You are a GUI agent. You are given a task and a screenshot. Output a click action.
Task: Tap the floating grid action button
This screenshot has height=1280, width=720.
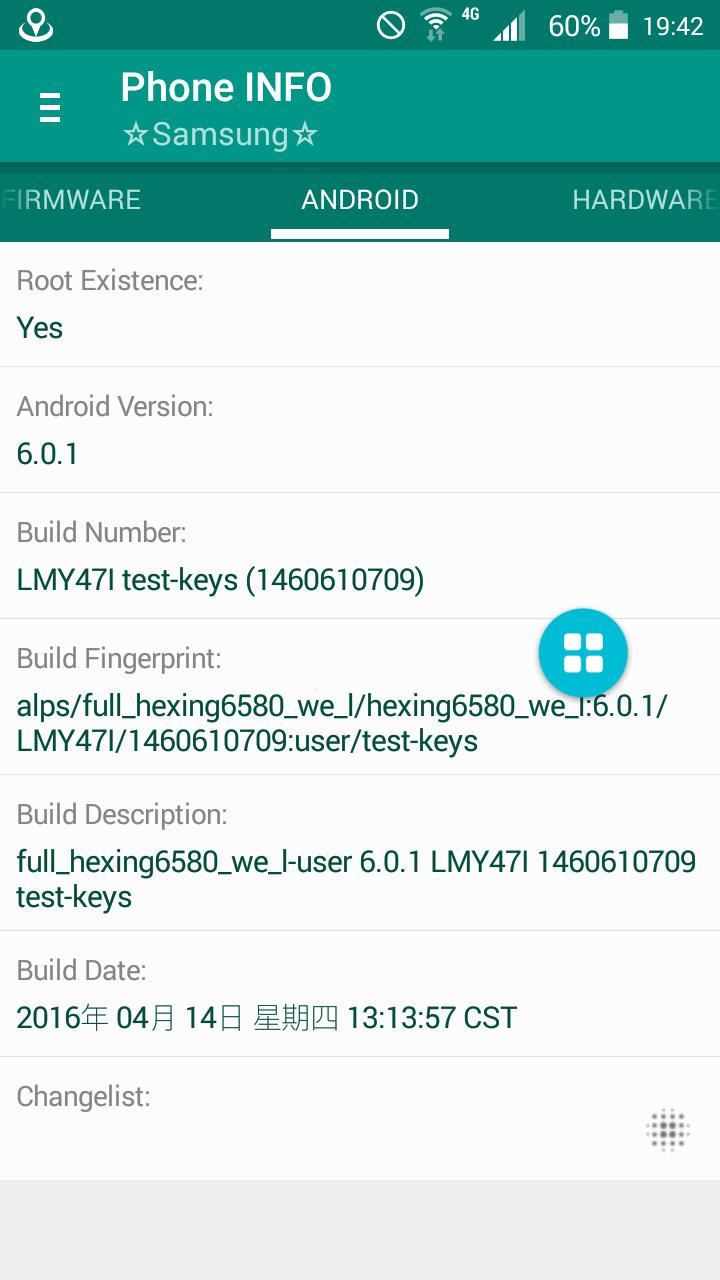[583, 653]
